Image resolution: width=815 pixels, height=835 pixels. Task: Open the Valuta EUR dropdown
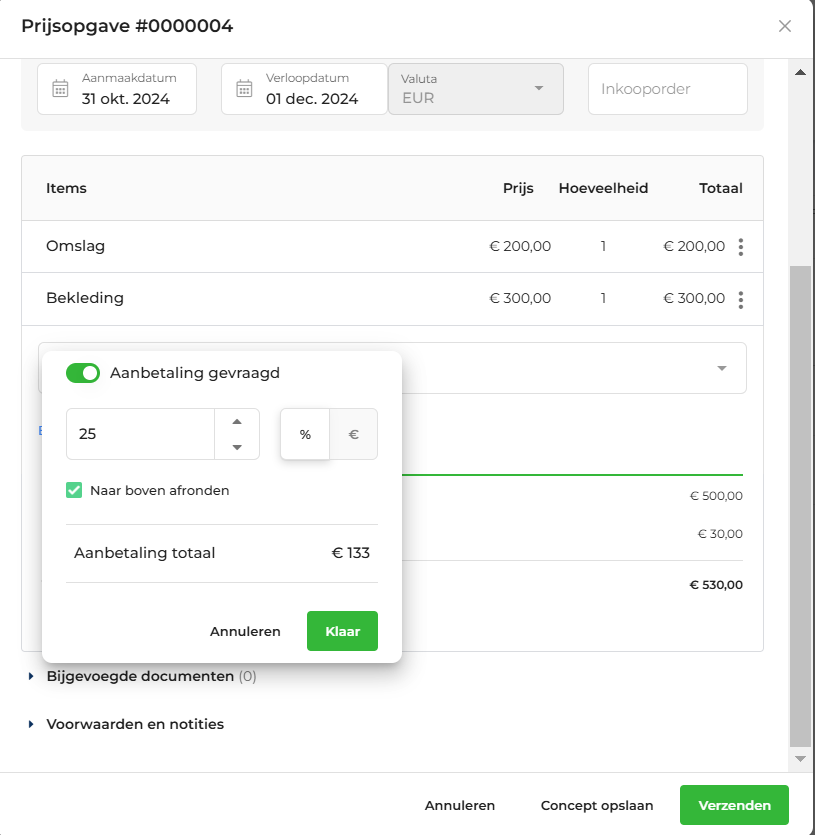(476, 89)
